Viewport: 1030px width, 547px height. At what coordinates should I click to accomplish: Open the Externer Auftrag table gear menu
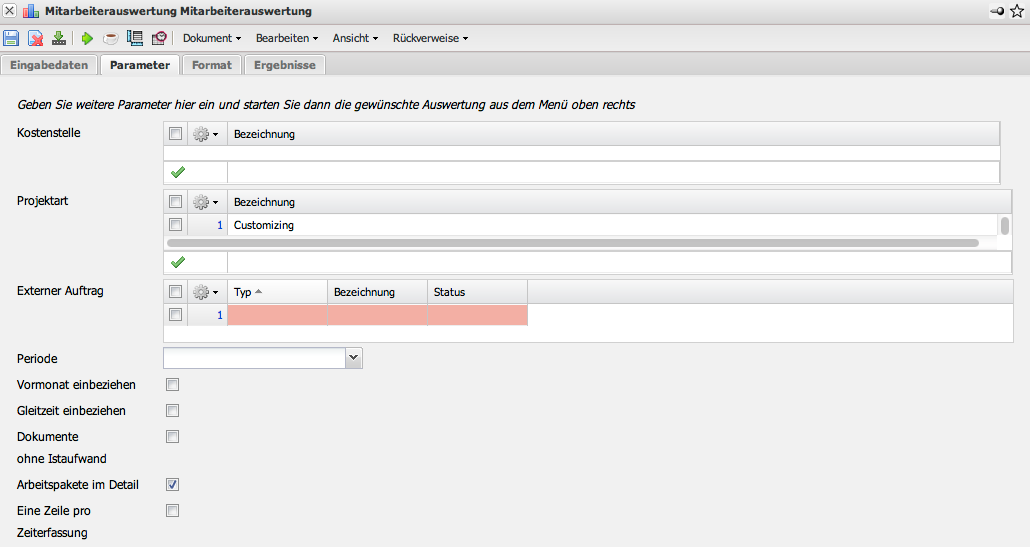[x=206, y=292]
